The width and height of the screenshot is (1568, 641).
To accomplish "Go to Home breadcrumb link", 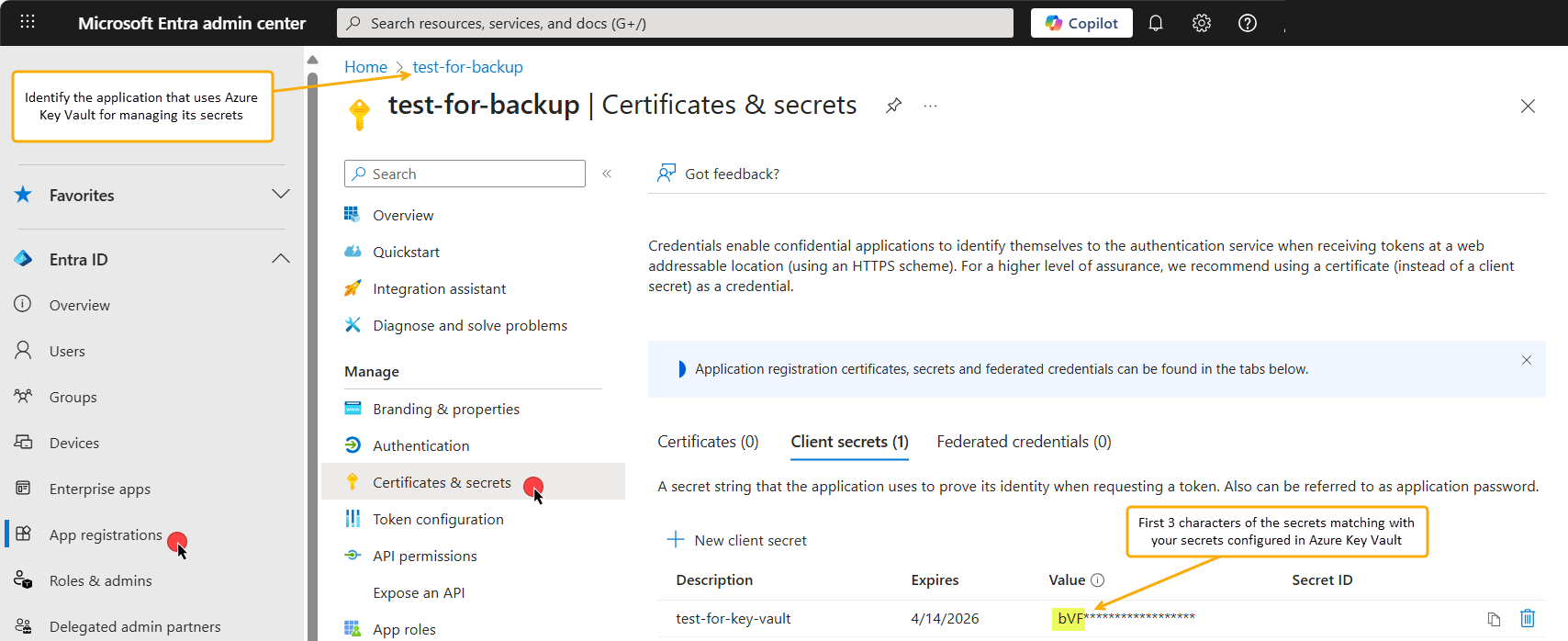I will (x=365, y=67).
